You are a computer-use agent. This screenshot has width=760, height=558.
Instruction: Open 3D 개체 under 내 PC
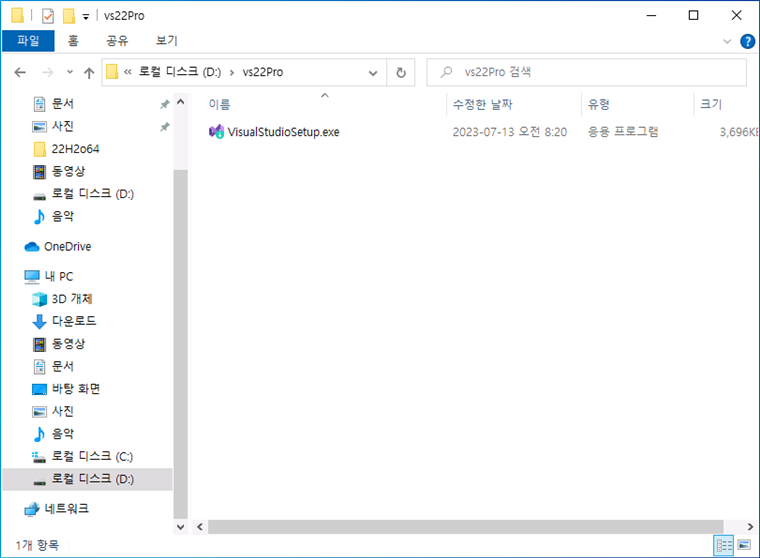[72, 299]
